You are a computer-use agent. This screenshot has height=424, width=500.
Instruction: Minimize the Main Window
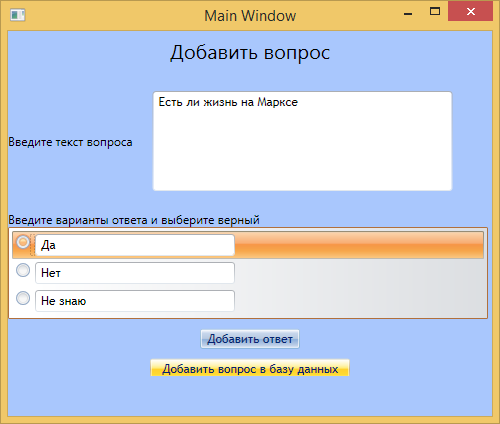click(408, 14)
